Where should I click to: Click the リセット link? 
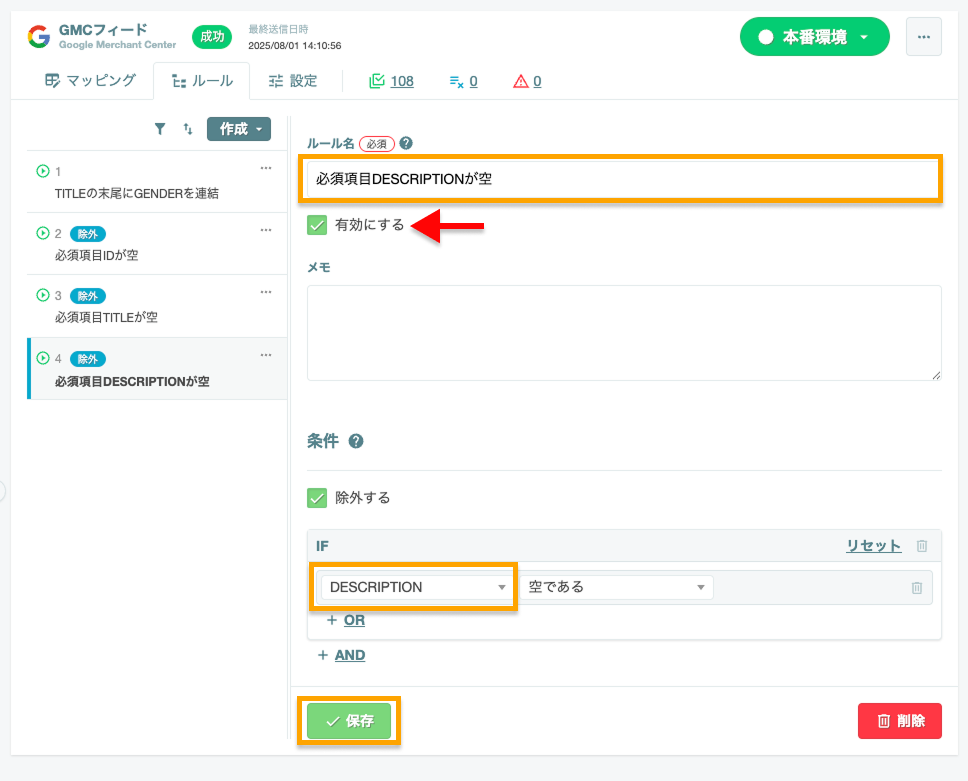pos(874,546)
